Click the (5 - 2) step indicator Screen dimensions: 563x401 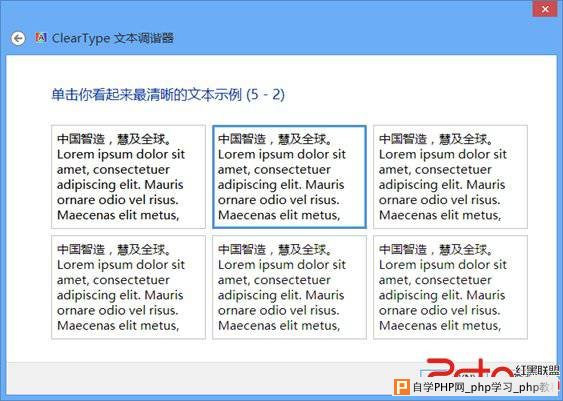pyautogui.click(x=266, y=95)
